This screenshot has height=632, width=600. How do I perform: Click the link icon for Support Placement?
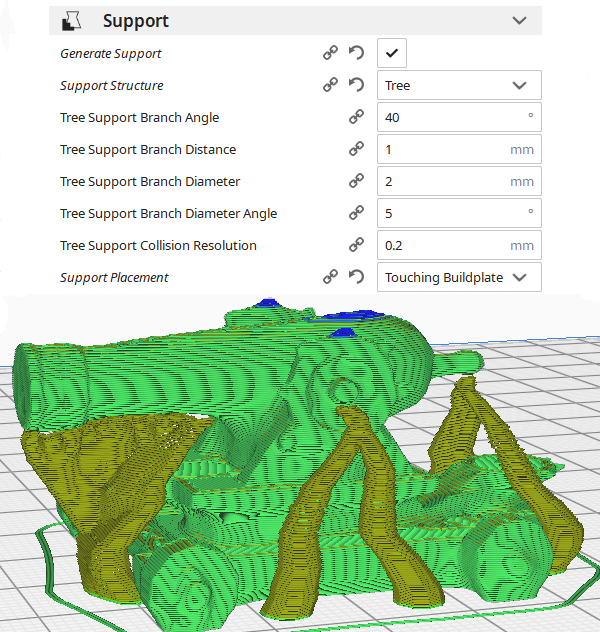330,277
